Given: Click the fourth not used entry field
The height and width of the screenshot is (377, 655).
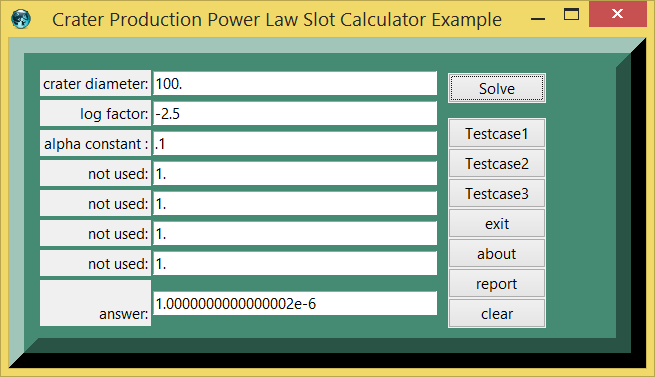Looking at the screenshot, I should click(x=295, y=264).
